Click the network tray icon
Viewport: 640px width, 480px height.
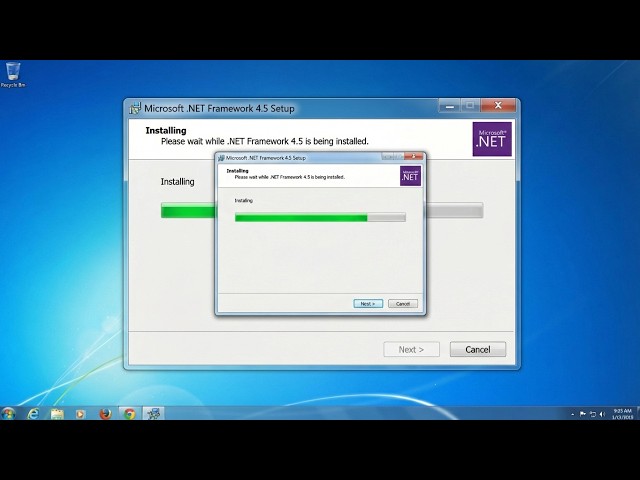pyautogui.click(x=593, y=414)
